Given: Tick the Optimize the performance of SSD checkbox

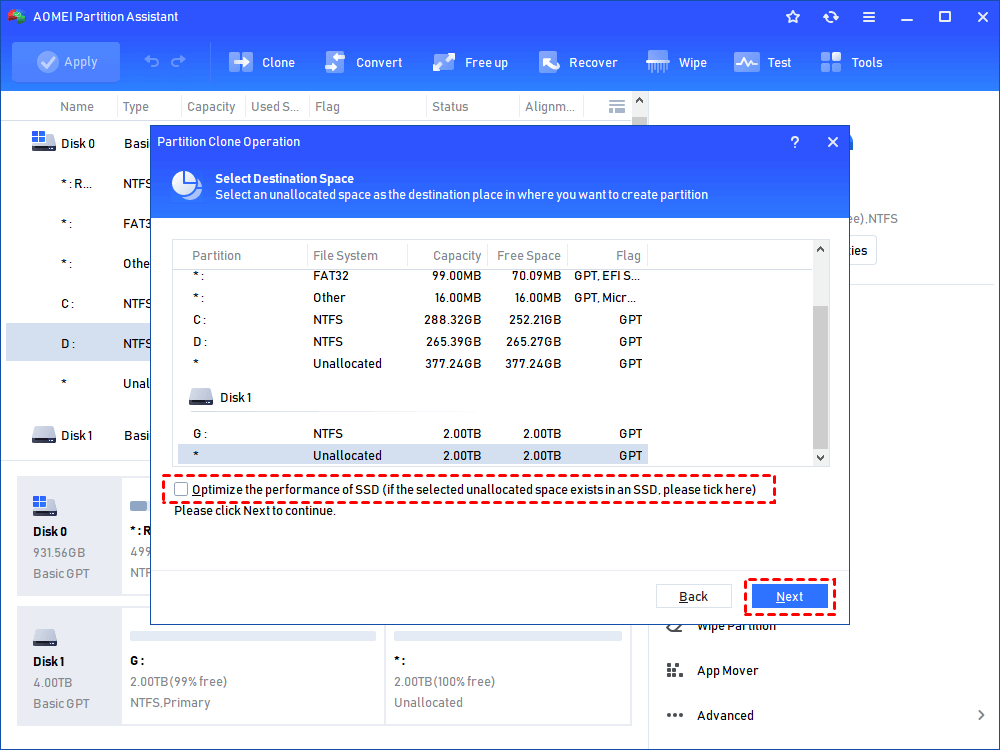Looking at the screenshot, I should (181, 489).
